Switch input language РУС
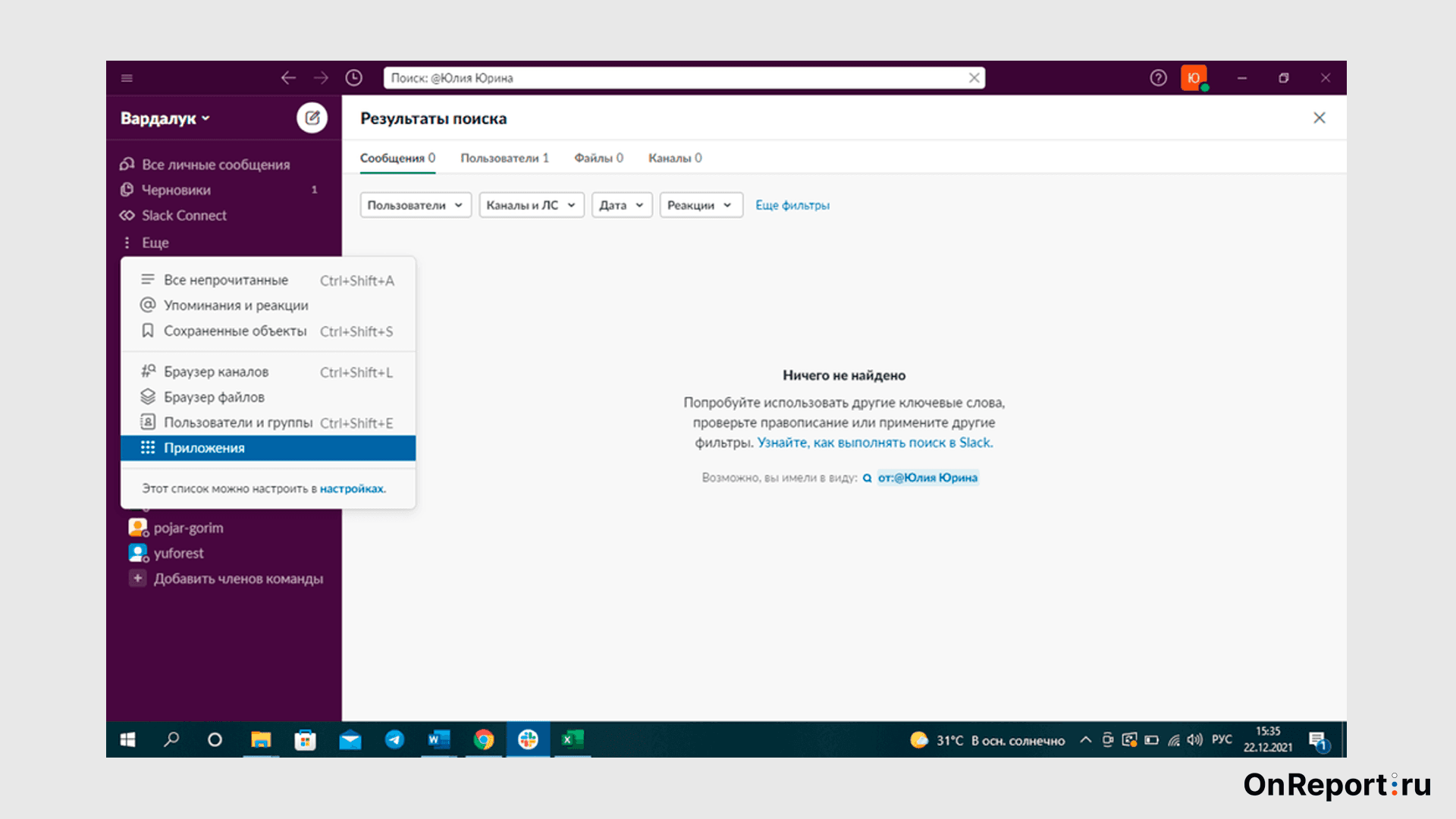 [x=1222, y=739]
